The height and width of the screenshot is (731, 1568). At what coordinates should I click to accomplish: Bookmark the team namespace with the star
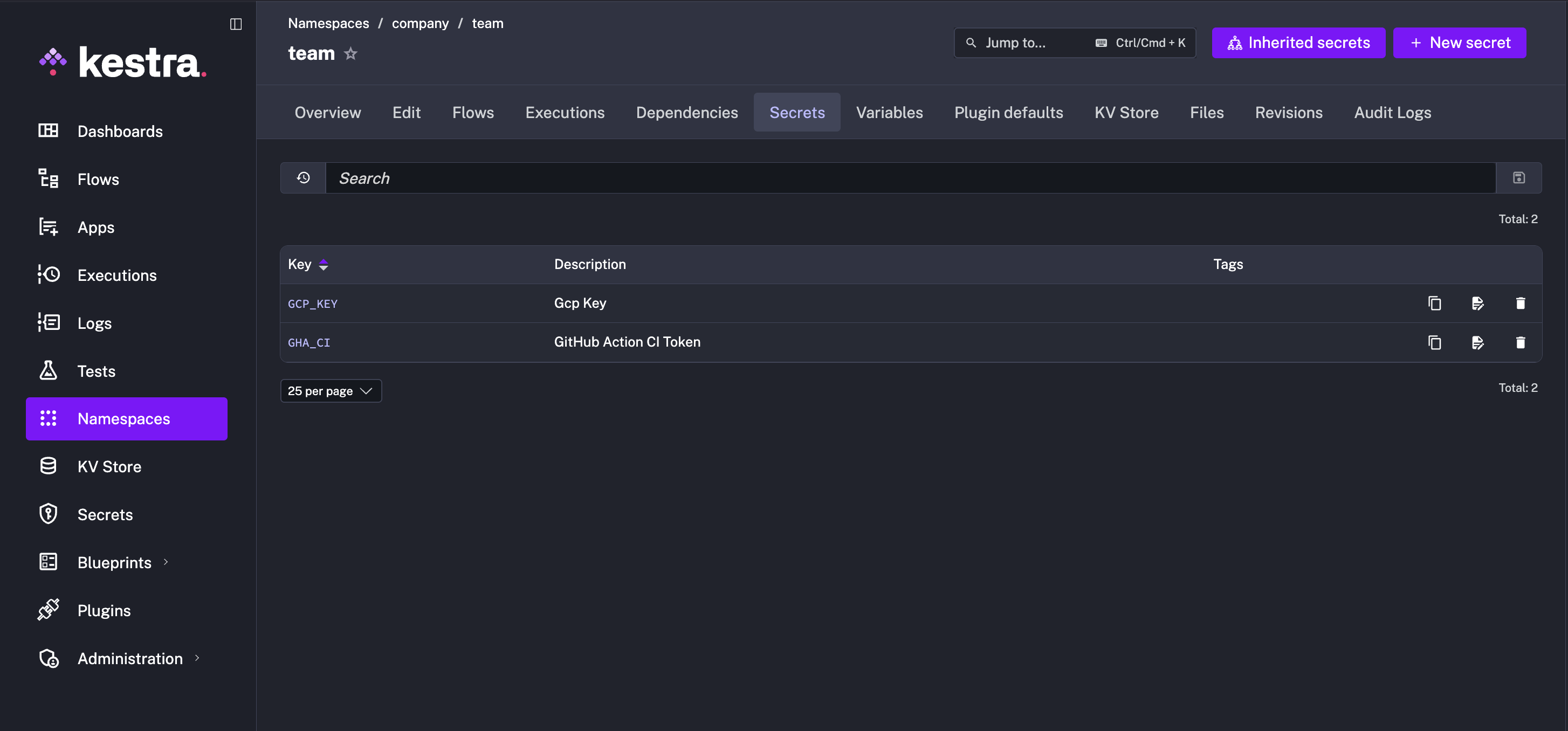tap(350, 53)
